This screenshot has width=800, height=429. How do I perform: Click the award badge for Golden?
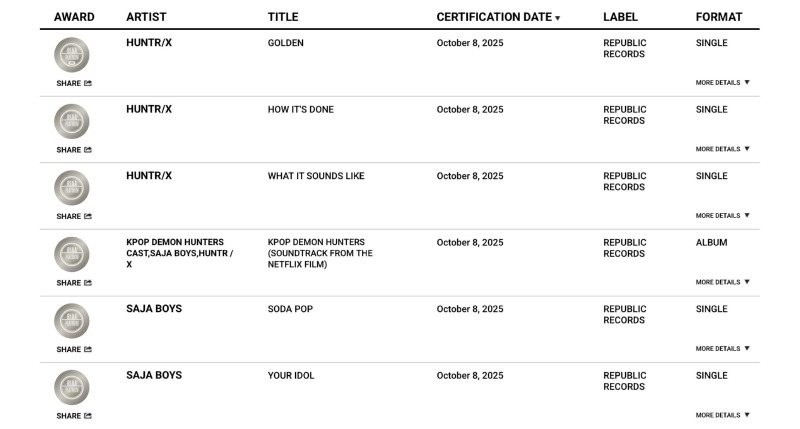(71, 56)
